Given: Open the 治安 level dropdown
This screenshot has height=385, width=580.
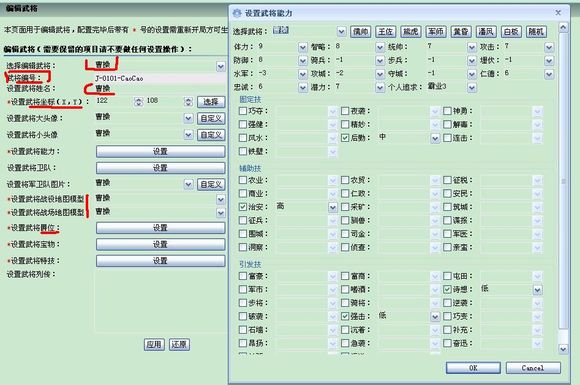Looking at the screenshot, I should tap(333, 207).
